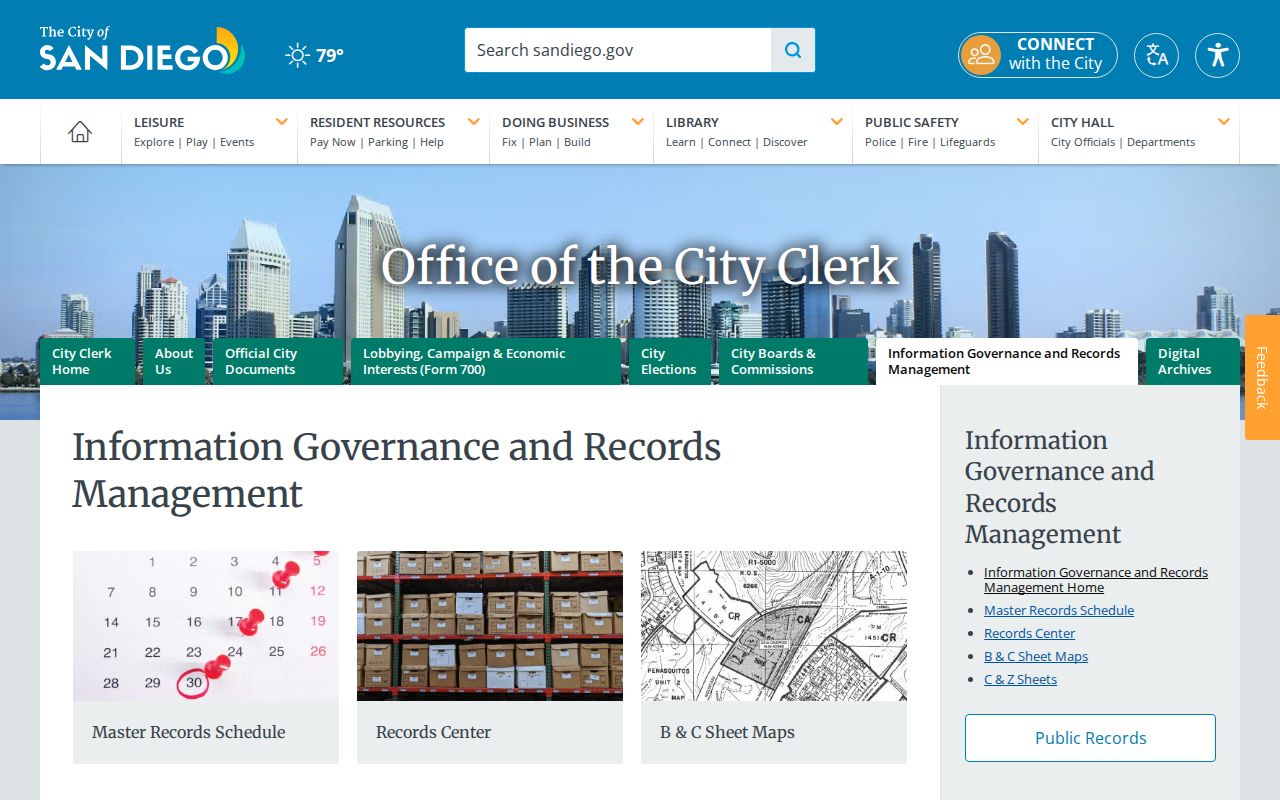The width and height of the screenshot is (1280, 800).
Task: Click the Records Center card title
Action: point(434,732)
